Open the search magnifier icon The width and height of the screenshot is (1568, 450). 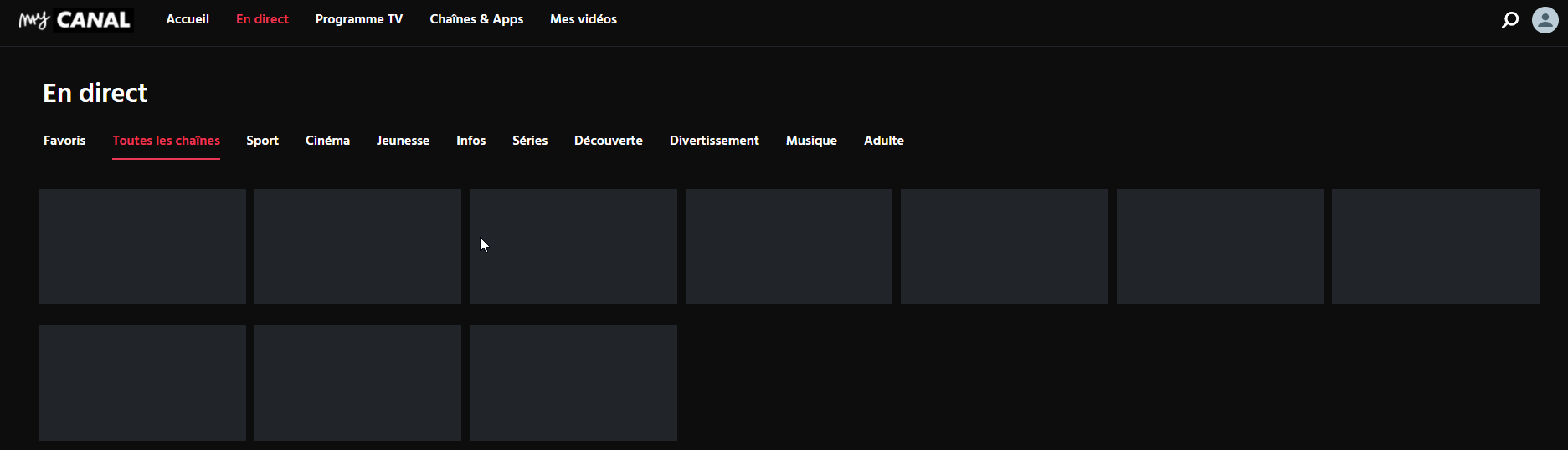tap(1509, 19)
